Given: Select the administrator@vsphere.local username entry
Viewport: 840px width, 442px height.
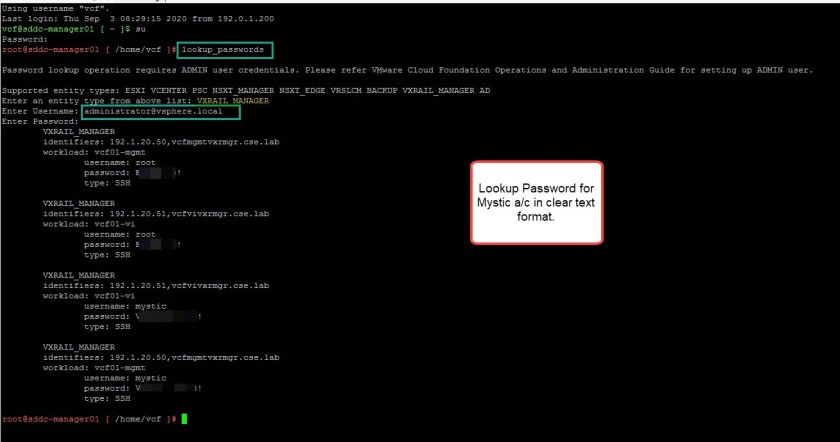Looking at the screenshot, I should pos(153,111).
